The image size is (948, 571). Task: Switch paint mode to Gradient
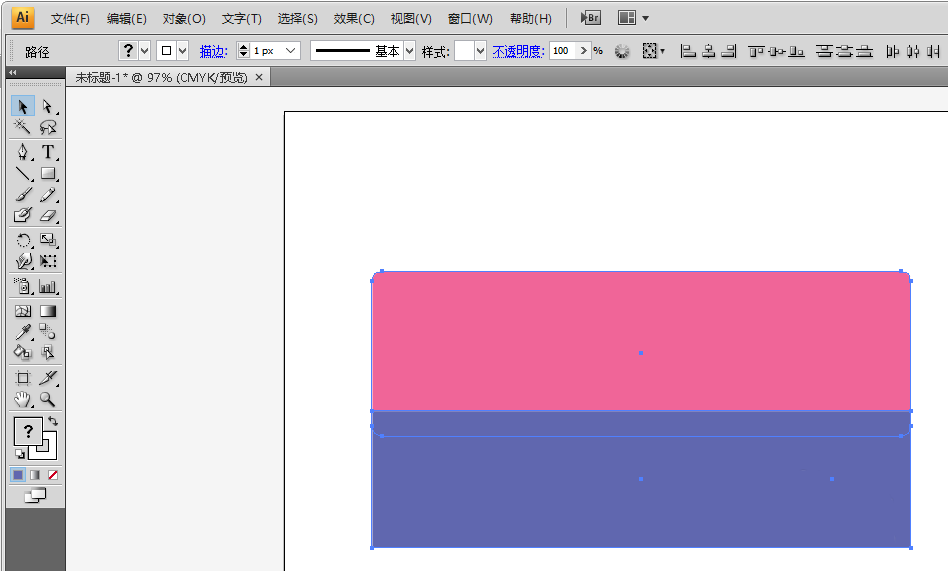(35, 475)
